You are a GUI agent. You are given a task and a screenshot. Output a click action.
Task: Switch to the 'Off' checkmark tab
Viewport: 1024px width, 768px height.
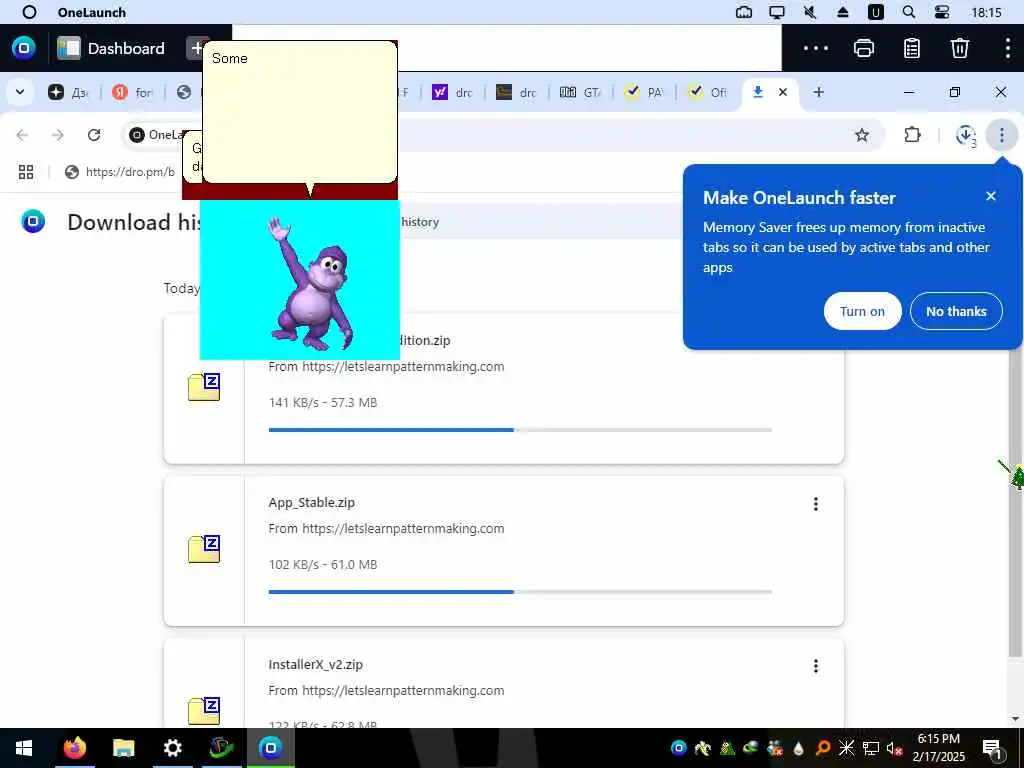click(708, 93)
